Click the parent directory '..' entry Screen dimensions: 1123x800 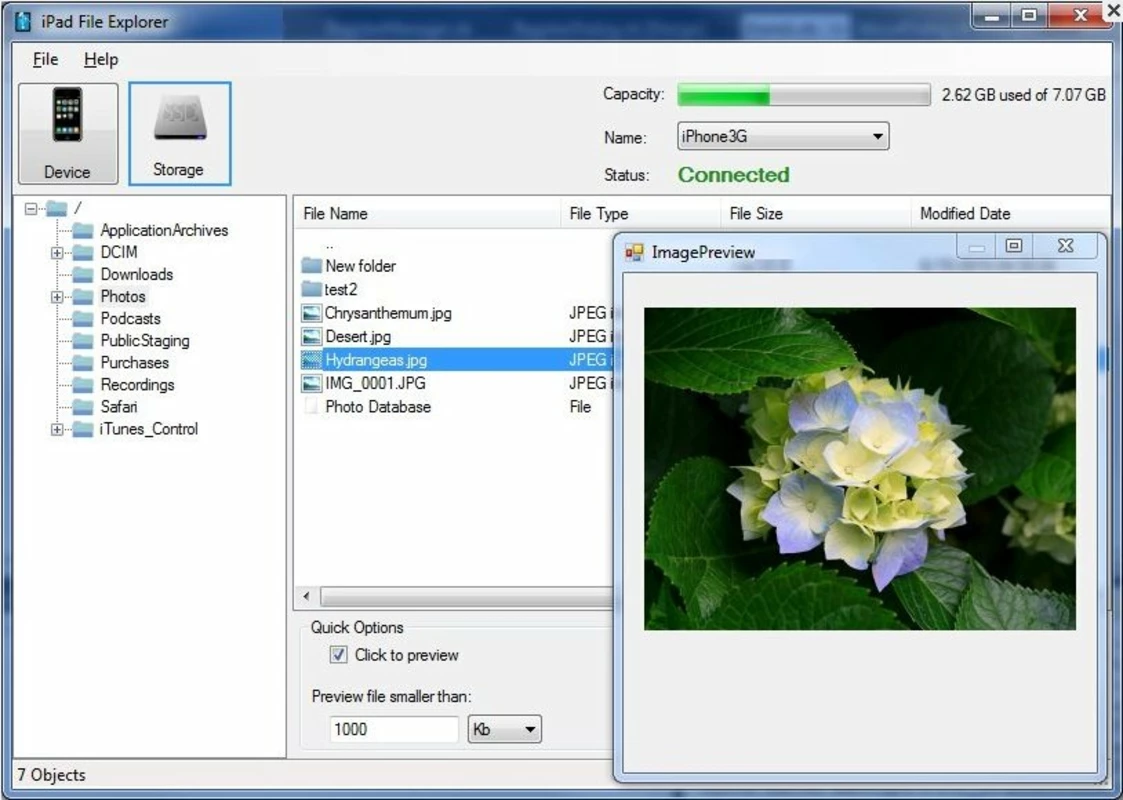click(329, 245)
